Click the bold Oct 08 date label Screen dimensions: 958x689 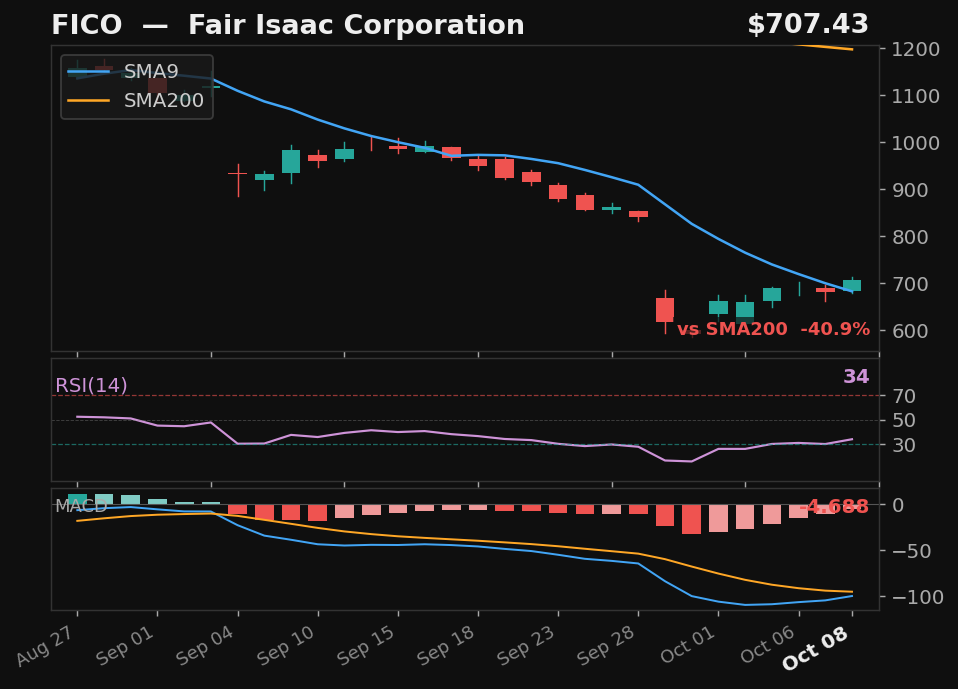pyautogui.click(x=816, y=649)
